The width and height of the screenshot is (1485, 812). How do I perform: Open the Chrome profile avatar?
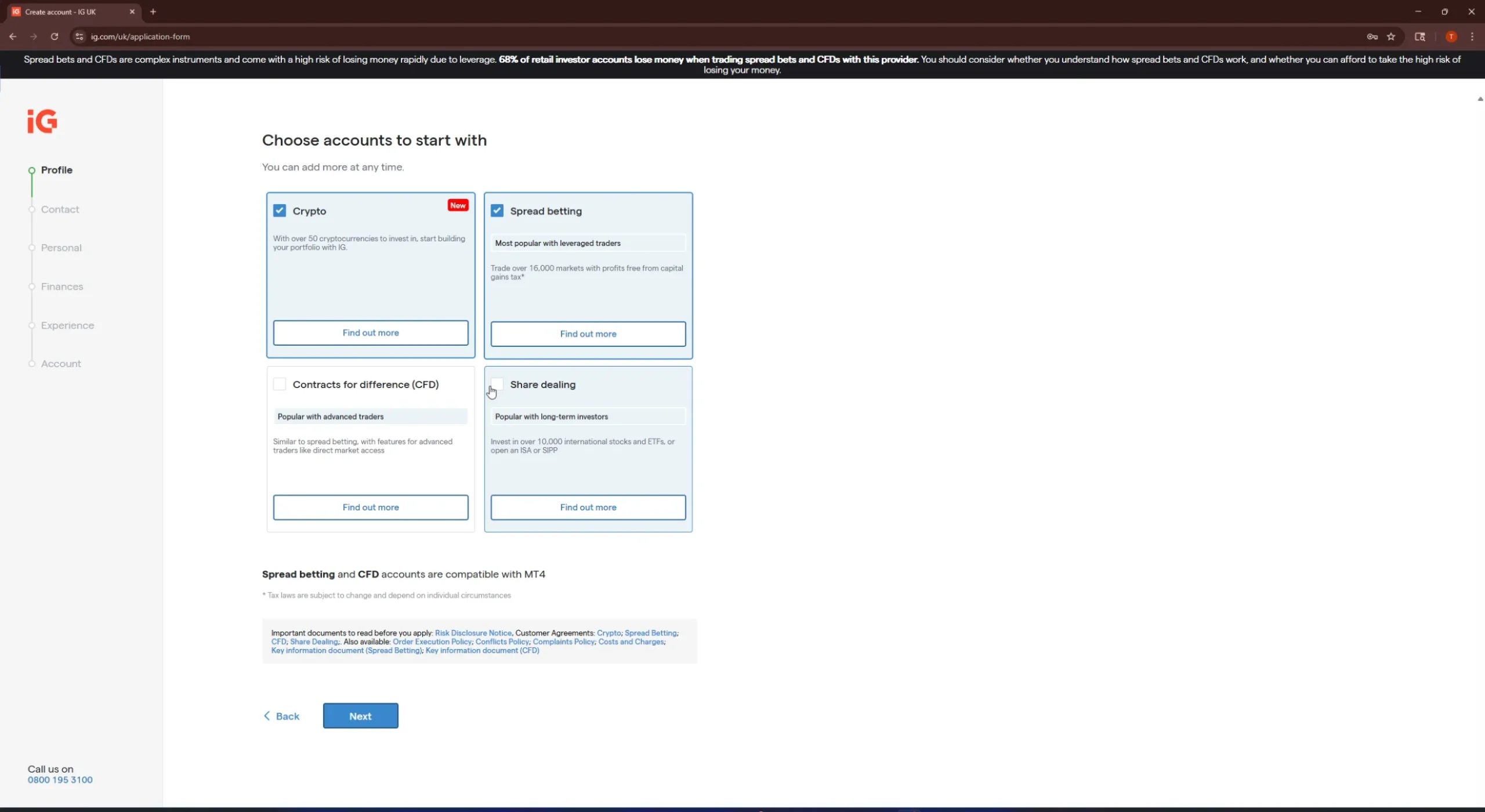(x=1451, y=37)
